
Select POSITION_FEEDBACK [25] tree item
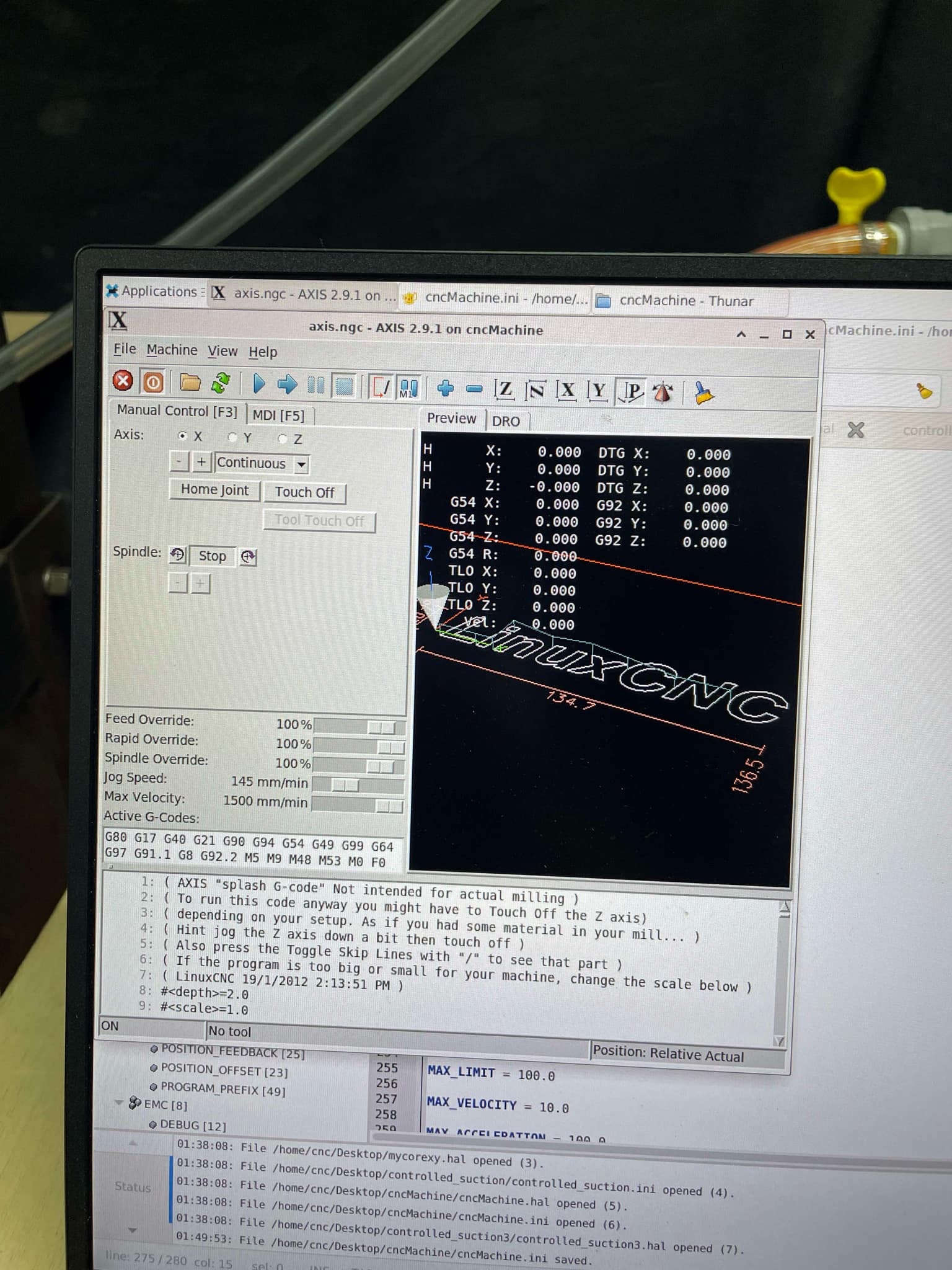point(232,1052)
